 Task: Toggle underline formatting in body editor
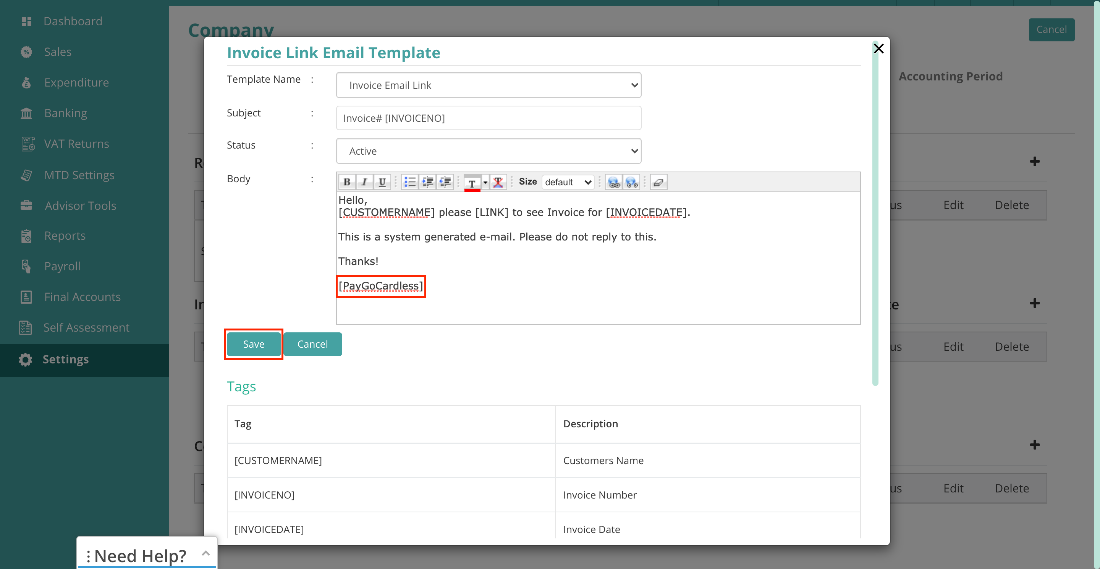click(382, 182)
